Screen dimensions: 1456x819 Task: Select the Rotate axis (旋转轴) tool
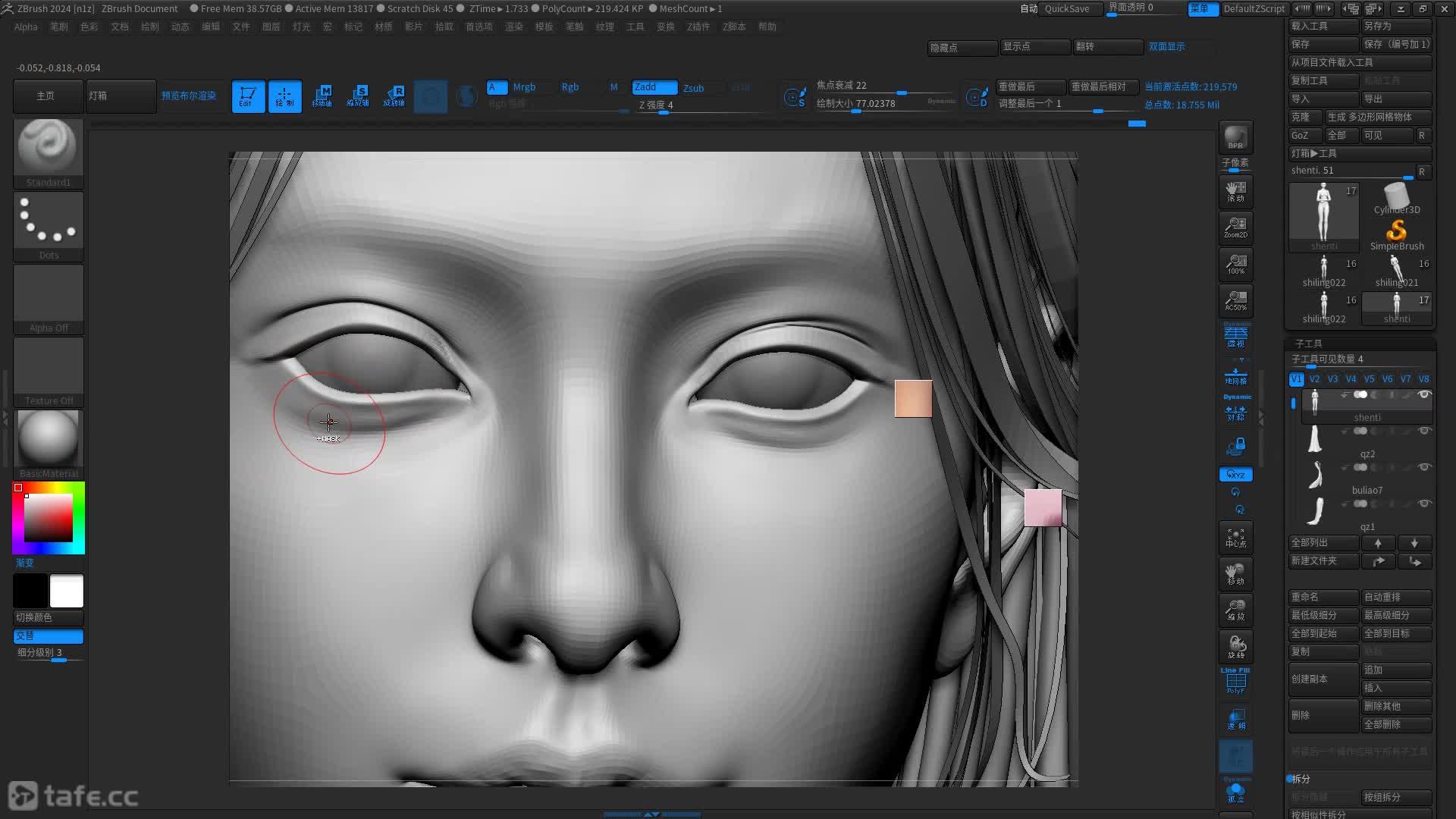pos(394,96)
